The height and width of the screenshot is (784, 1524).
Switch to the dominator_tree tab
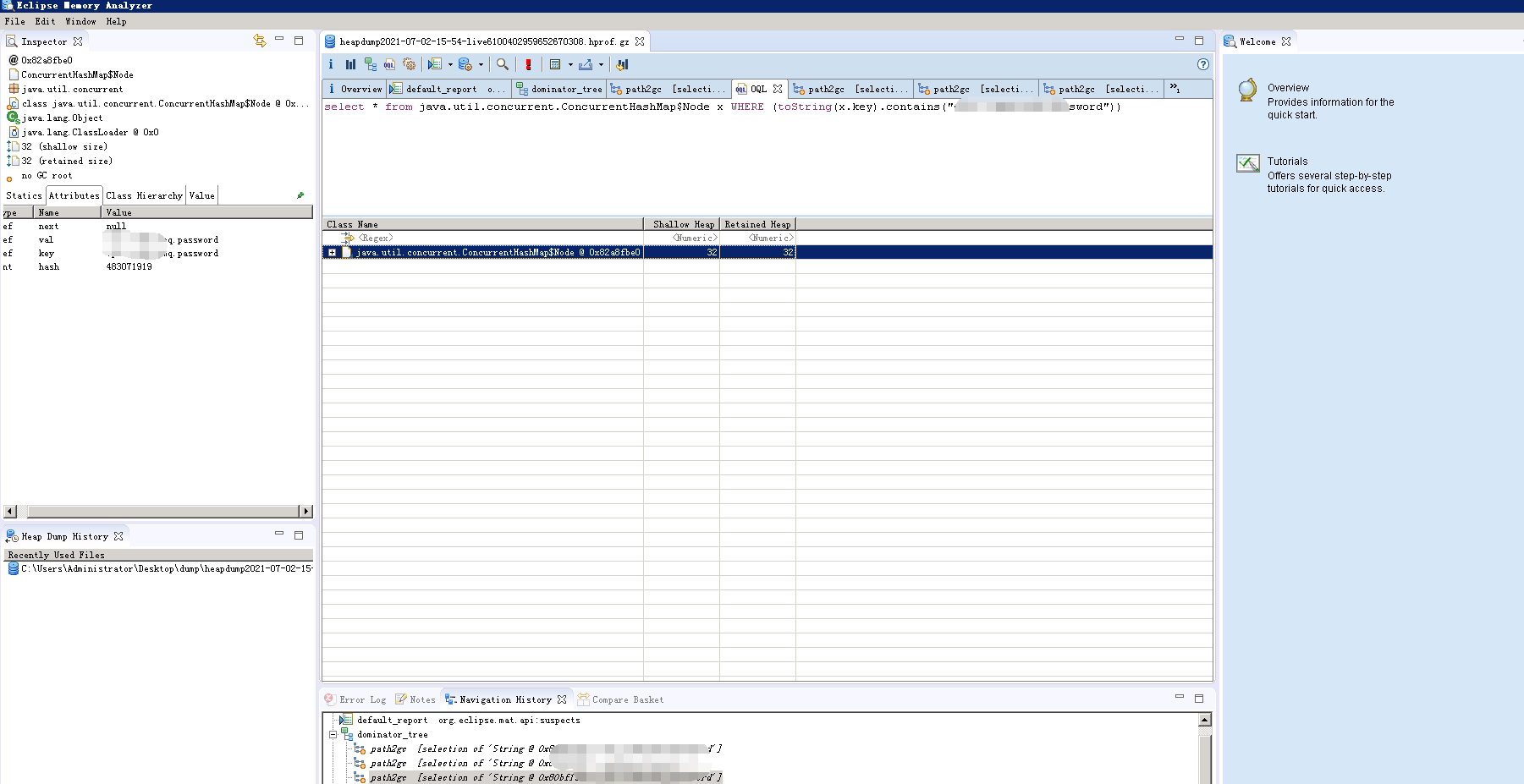(x=559, y=89)
